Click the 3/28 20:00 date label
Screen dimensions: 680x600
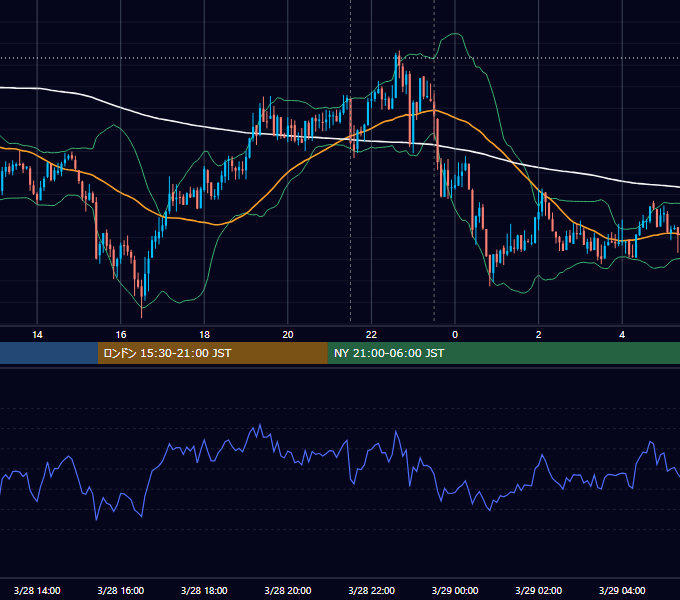click(288, 590)
